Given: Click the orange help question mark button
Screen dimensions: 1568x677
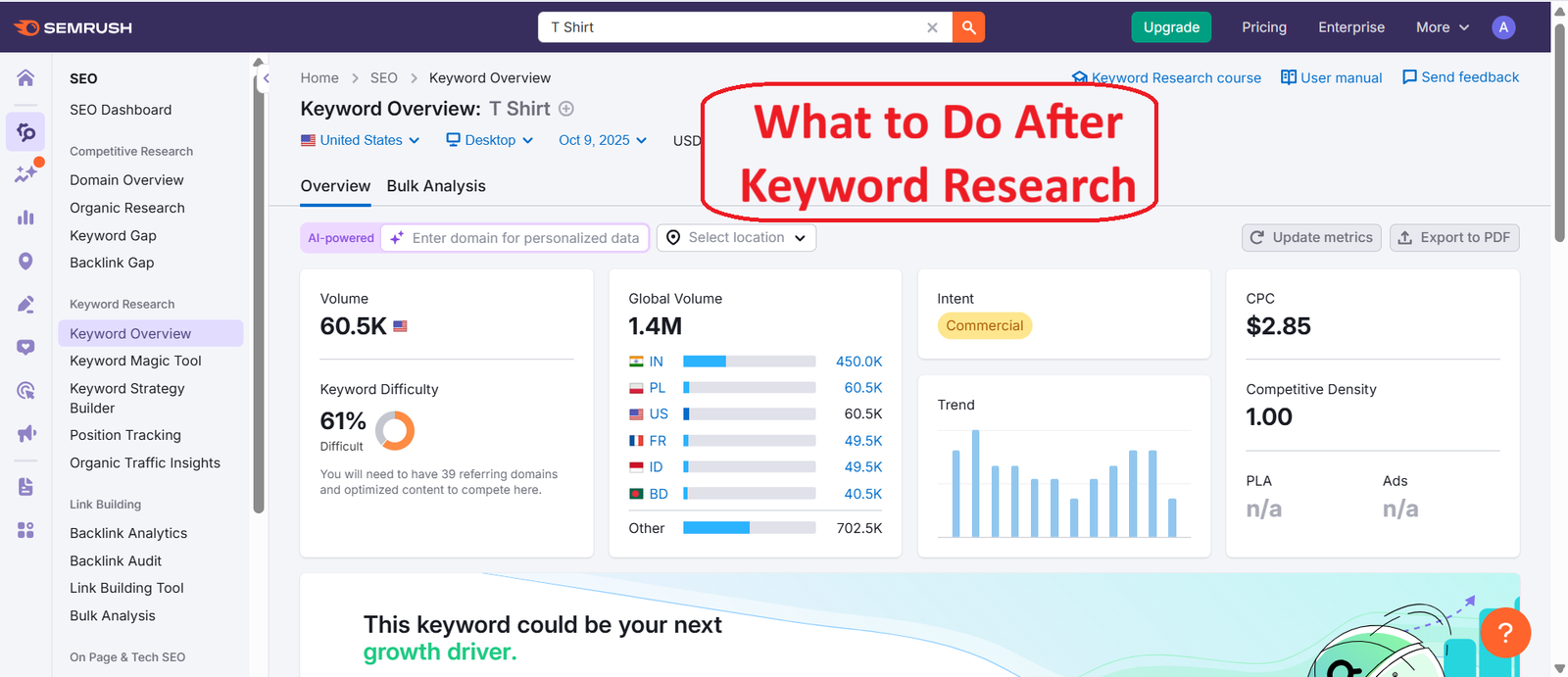Looking at the screenshot, I should click(x=1505, y=633).
